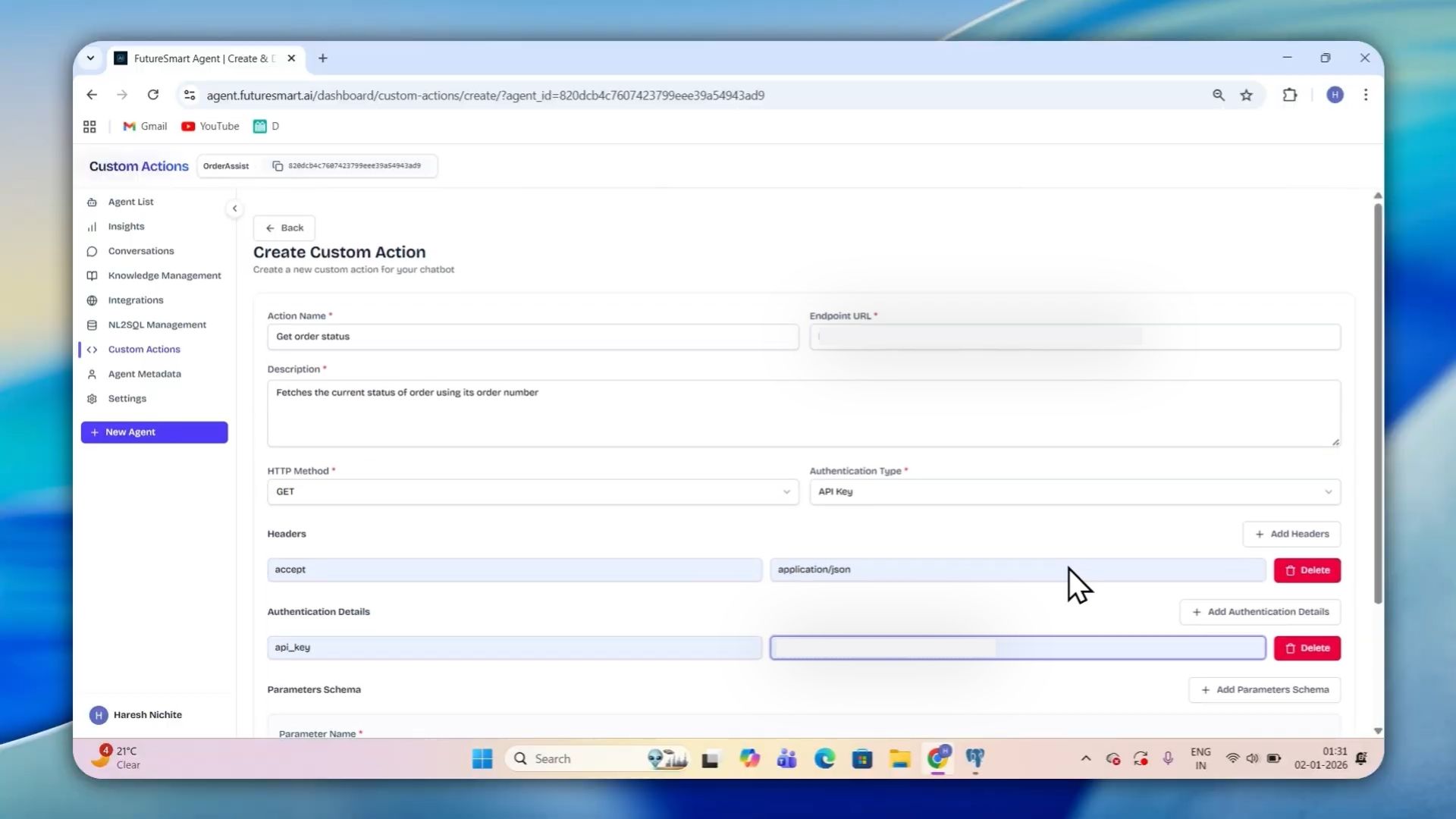Click the OrderAssist agent label
Image resolution: width=1456 pixels, height=819 pixels.
[x=226, y=166]
